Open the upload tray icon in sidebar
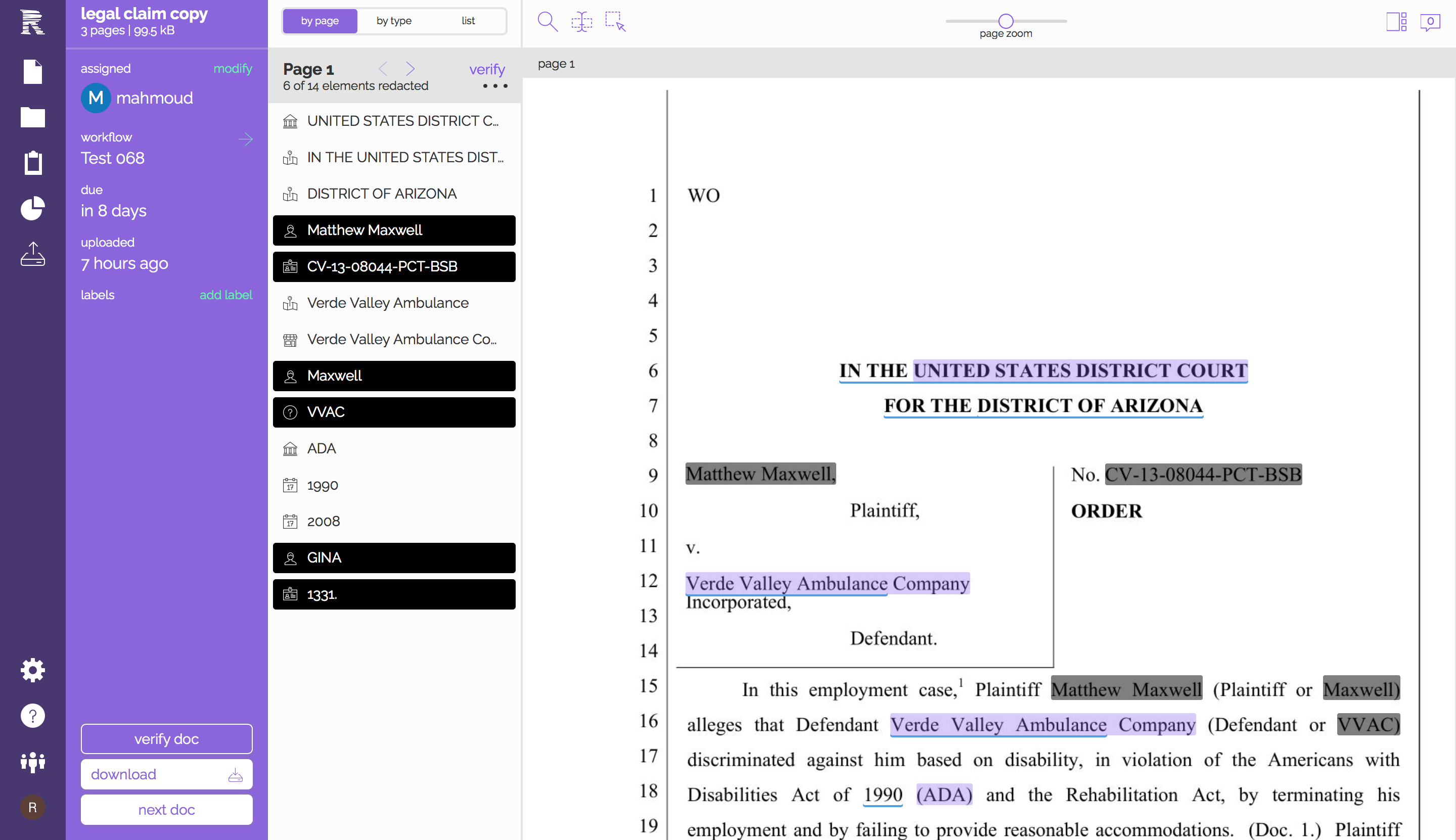The width and height of the screenshot is (1456, 840). click(x=32, y=254)
